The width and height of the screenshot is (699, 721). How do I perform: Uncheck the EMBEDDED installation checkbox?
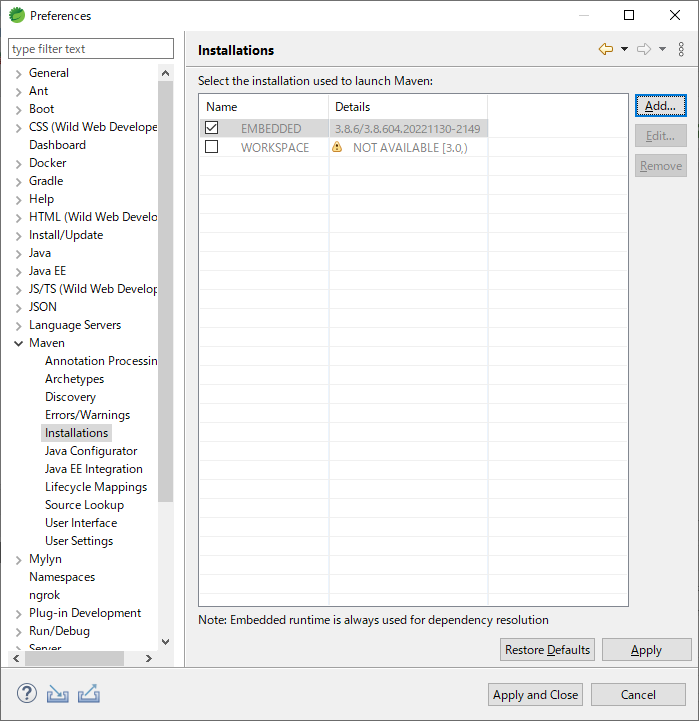(212, 127)
